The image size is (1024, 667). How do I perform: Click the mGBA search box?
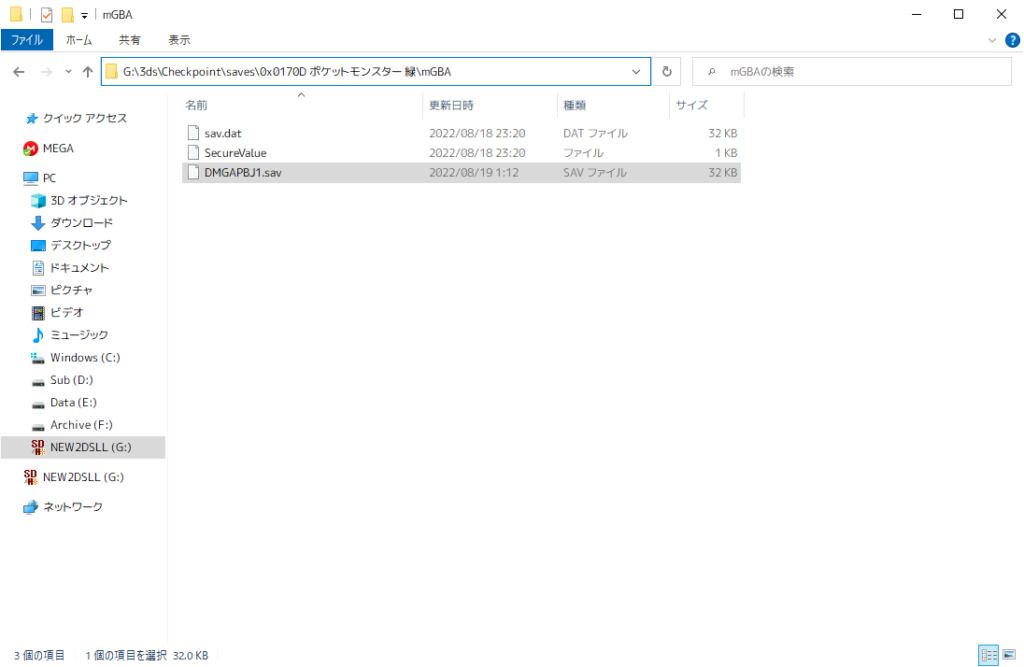(x=852, y=72)
